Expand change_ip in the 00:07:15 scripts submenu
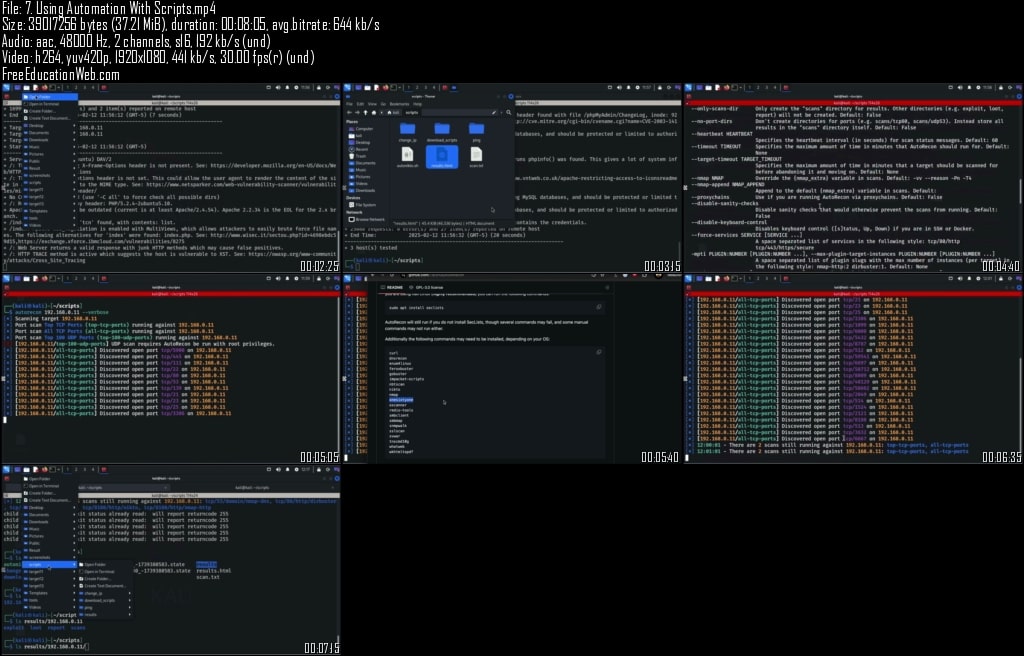The height and width of the screenshot is (656, 1024). (x=104, y=593)
